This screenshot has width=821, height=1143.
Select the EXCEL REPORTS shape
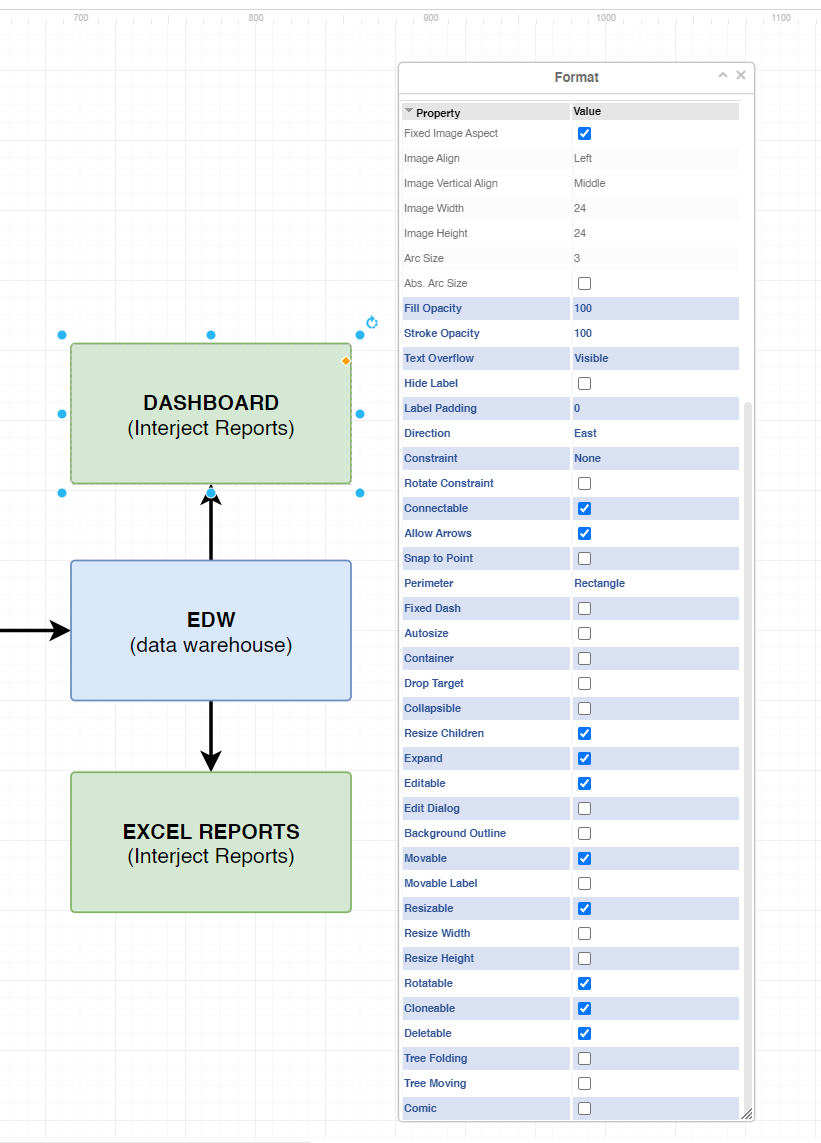coord(211,843)
